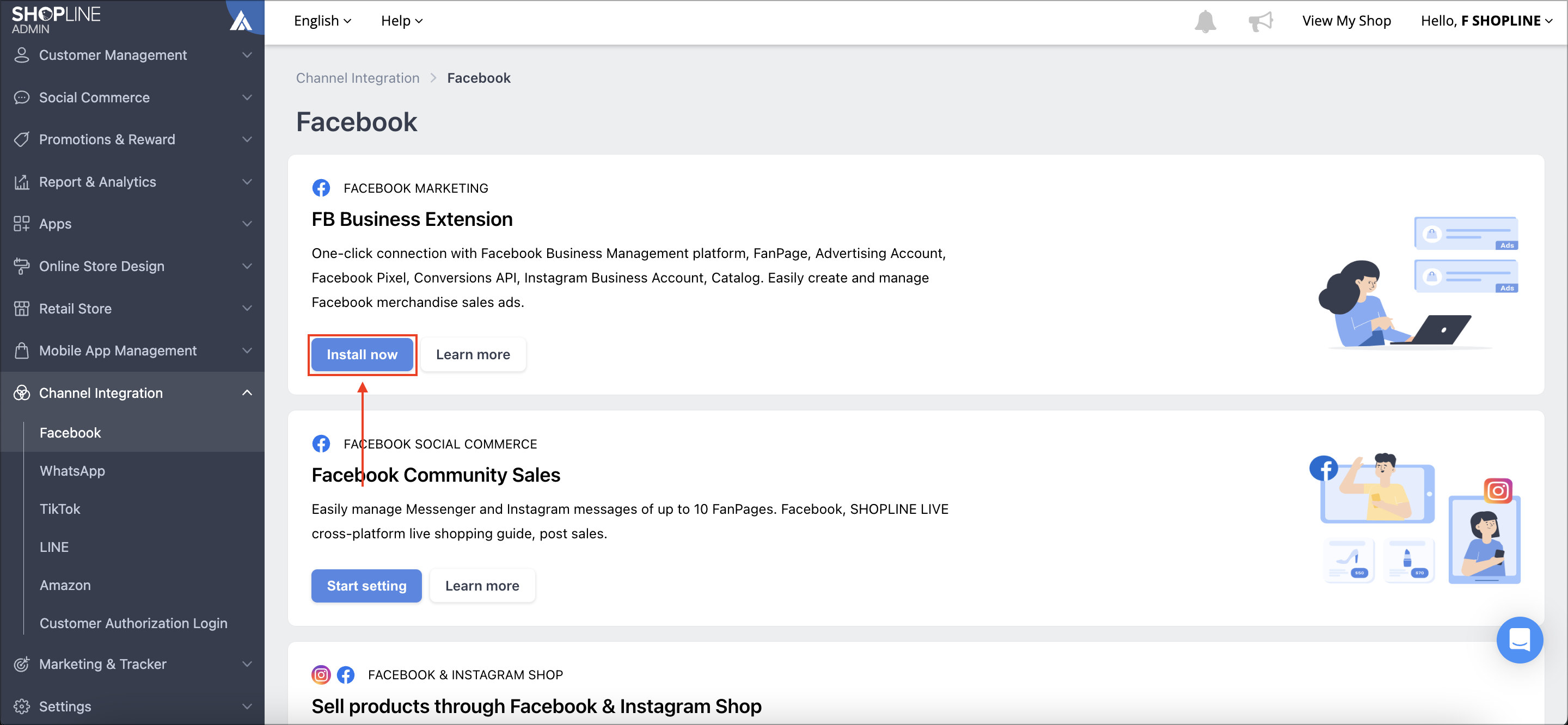
Task: Click the Facebook icon beside Facebook & Instagram Shop
Action: click(346, 674)
